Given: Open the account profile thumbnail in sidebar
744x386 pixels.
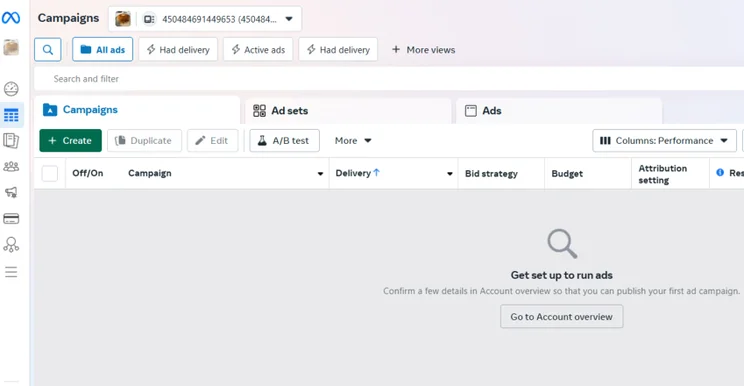Looking at the screenshot, I should coord(11,47).
